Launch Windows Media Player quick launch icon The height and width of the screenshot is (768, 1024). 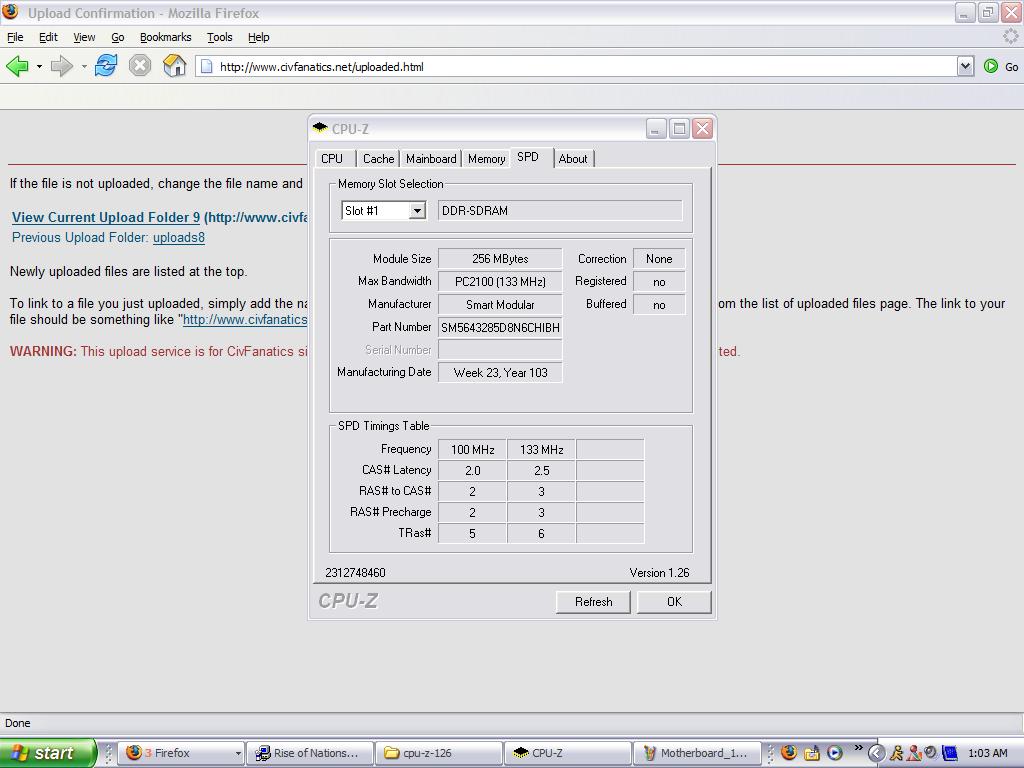pos(834,753)
